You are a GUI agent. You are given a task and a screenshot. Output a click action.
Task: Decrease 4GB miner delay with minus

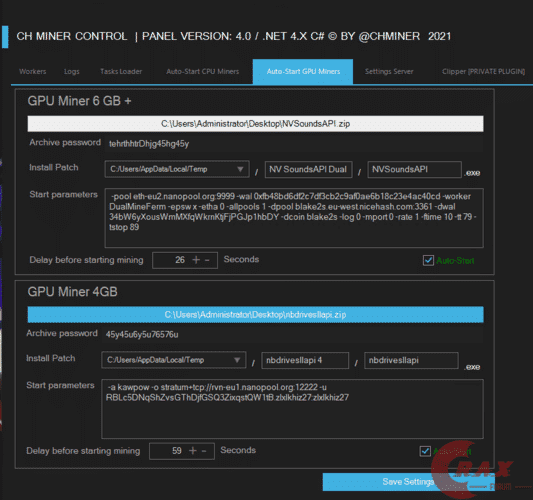click(204, 451)
